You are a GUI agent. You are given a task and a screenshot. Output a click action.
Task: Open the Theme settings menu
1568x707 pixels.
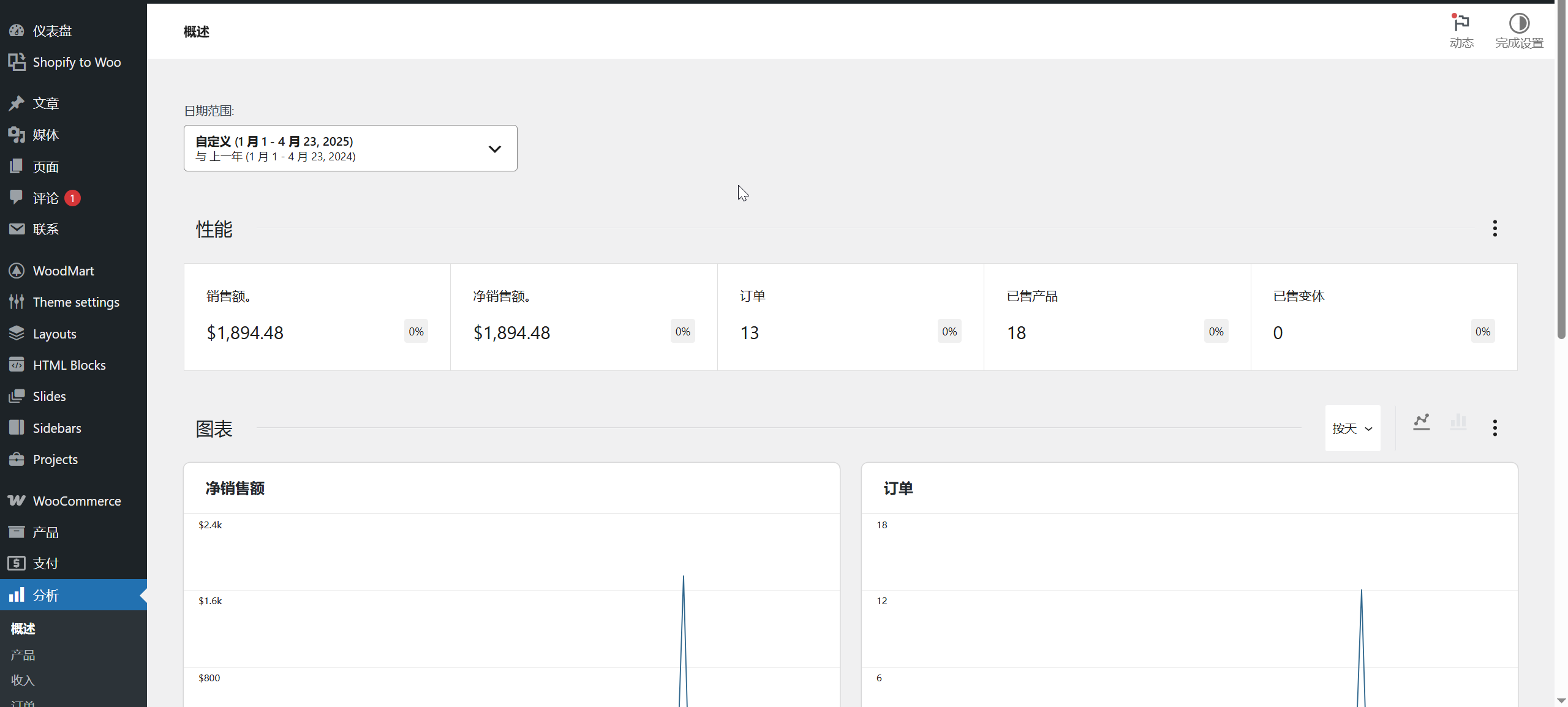(x=73, y=302)
